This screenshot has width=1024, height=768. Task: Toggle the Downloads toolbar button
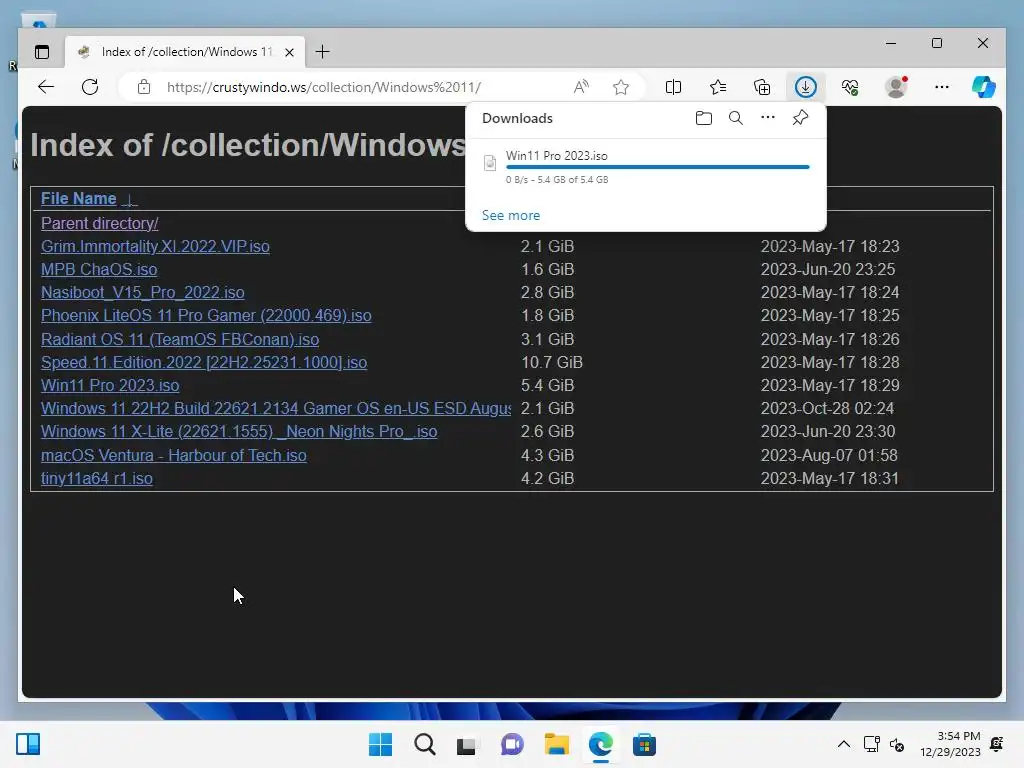coord(805,87)
